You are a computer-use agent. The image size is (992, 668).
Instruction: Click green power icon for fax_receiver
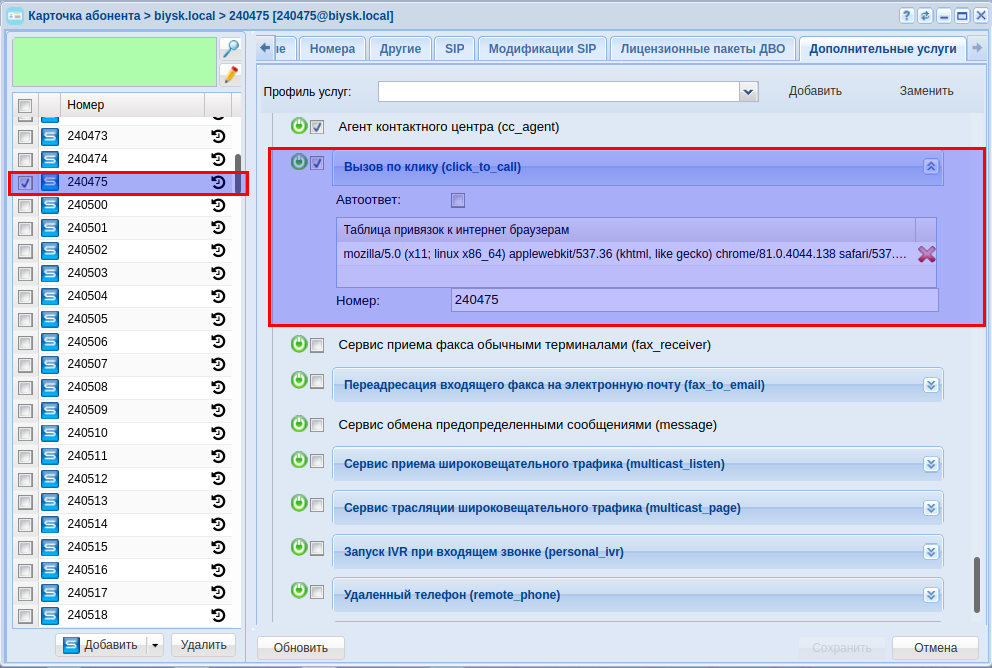(299, 343)
